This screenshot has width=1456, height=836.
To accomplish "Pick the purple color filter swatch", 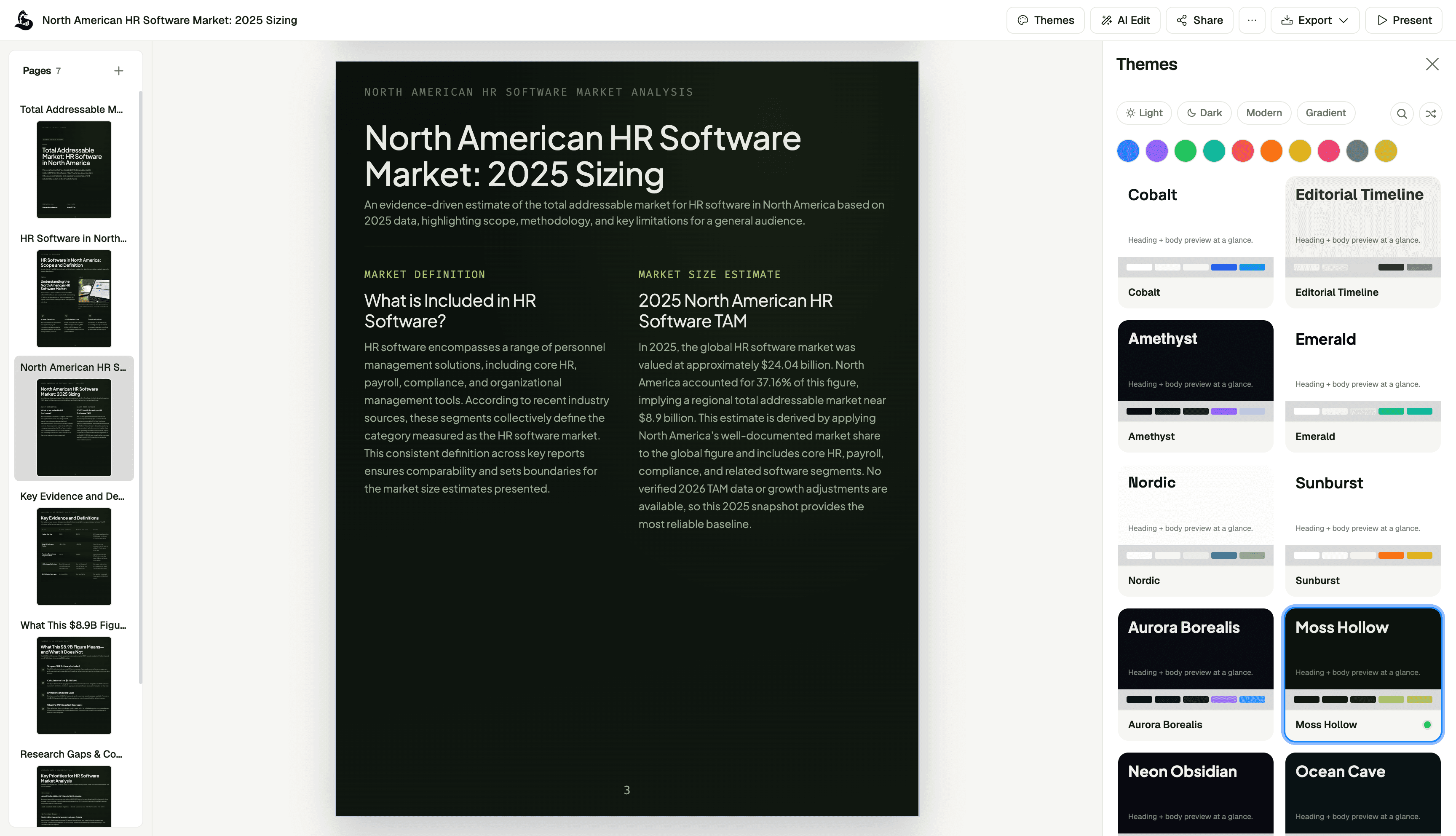I will tap(1156, 151).
